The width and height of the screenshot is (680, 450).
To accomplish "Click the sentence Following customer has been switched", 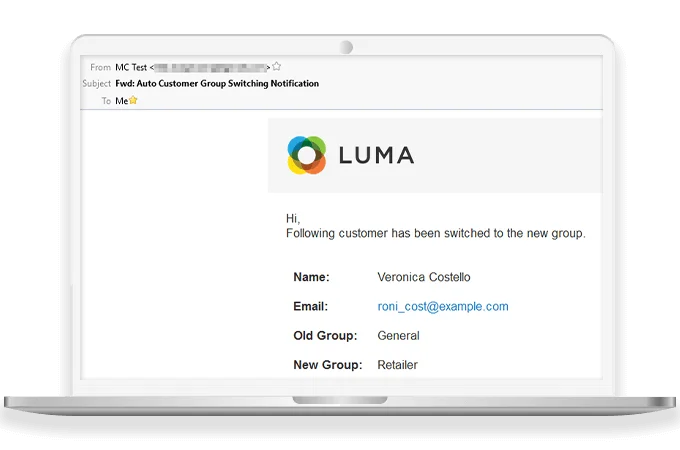I will [436, 233].
